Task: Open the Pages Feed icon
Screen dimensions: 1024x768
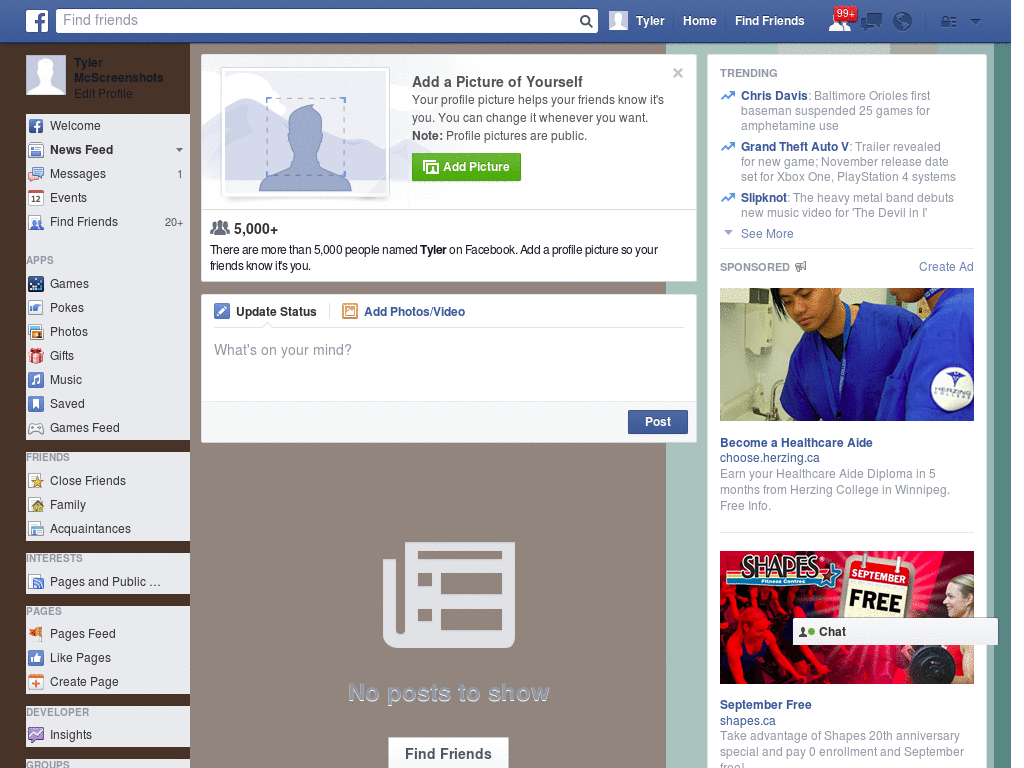Action: (36, 634)
